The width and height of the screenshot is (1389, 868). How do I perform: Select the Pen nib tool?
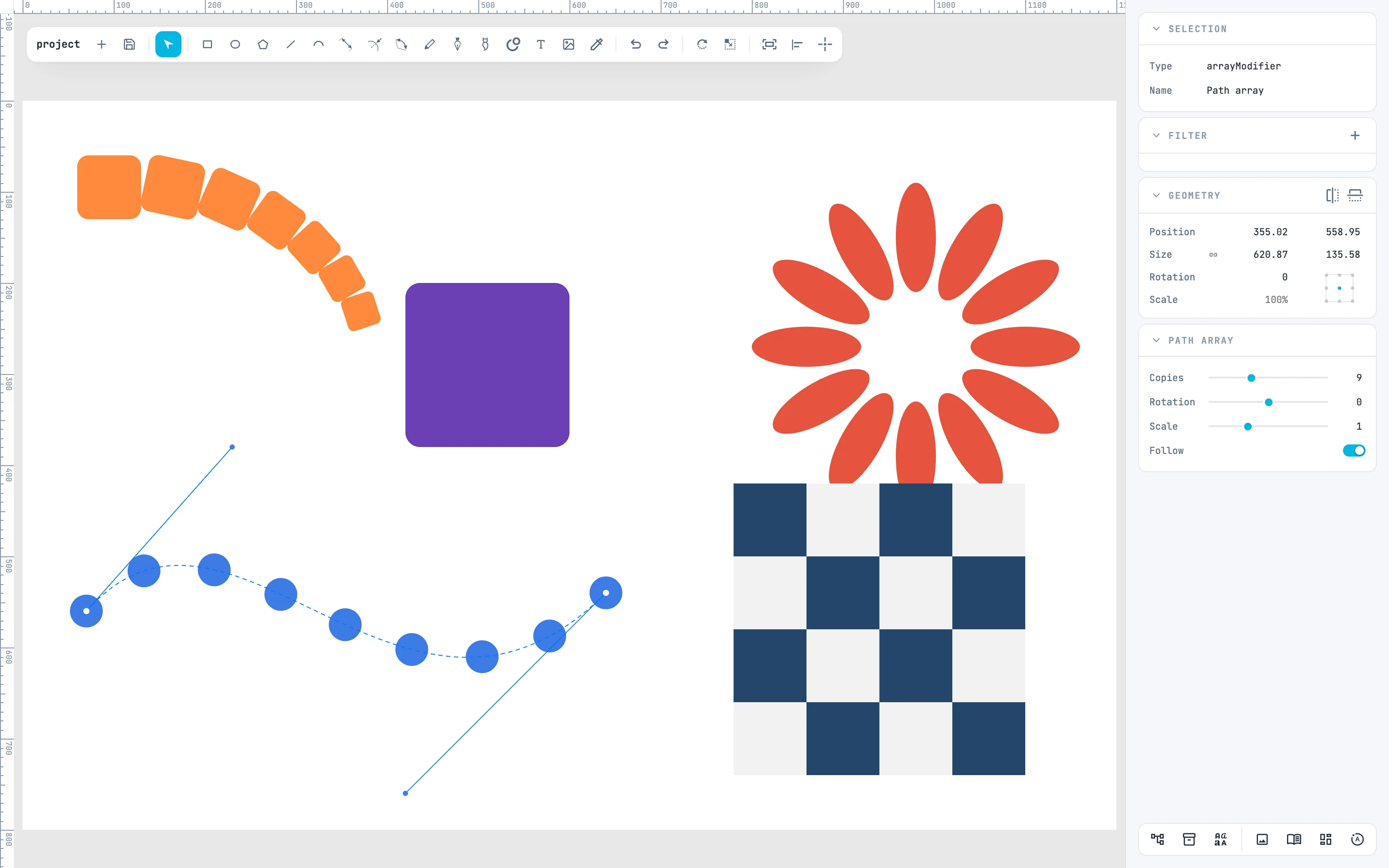pyautogui.click(x=458, y=44)
